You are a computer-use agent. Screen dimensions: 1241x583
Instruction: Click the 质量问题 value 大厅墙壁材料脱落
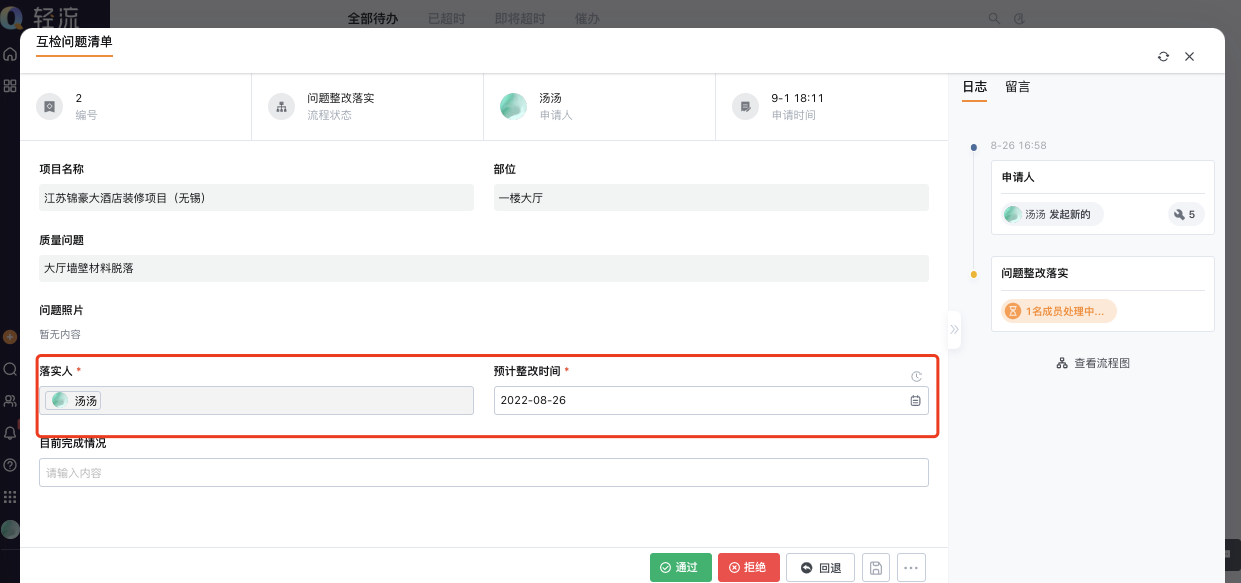tap(484, 268)
